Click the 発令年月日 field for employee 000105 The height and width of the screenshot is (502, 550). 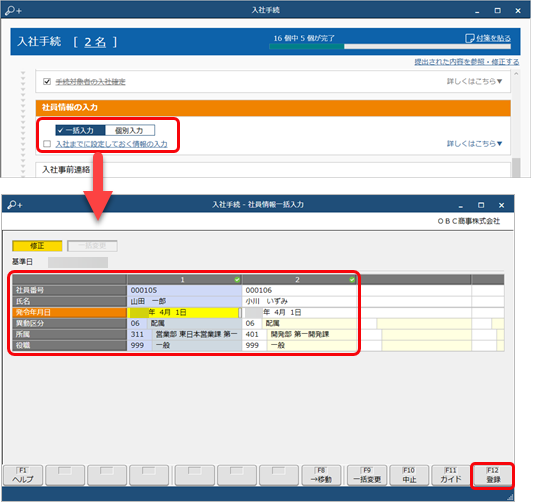[184, 312]
